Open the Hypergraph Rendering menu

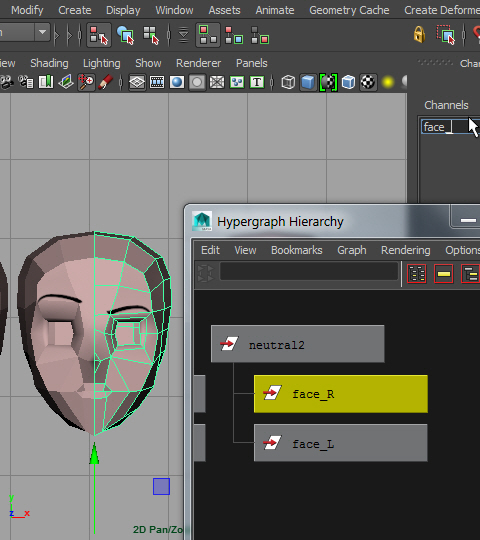pos(406,250)
